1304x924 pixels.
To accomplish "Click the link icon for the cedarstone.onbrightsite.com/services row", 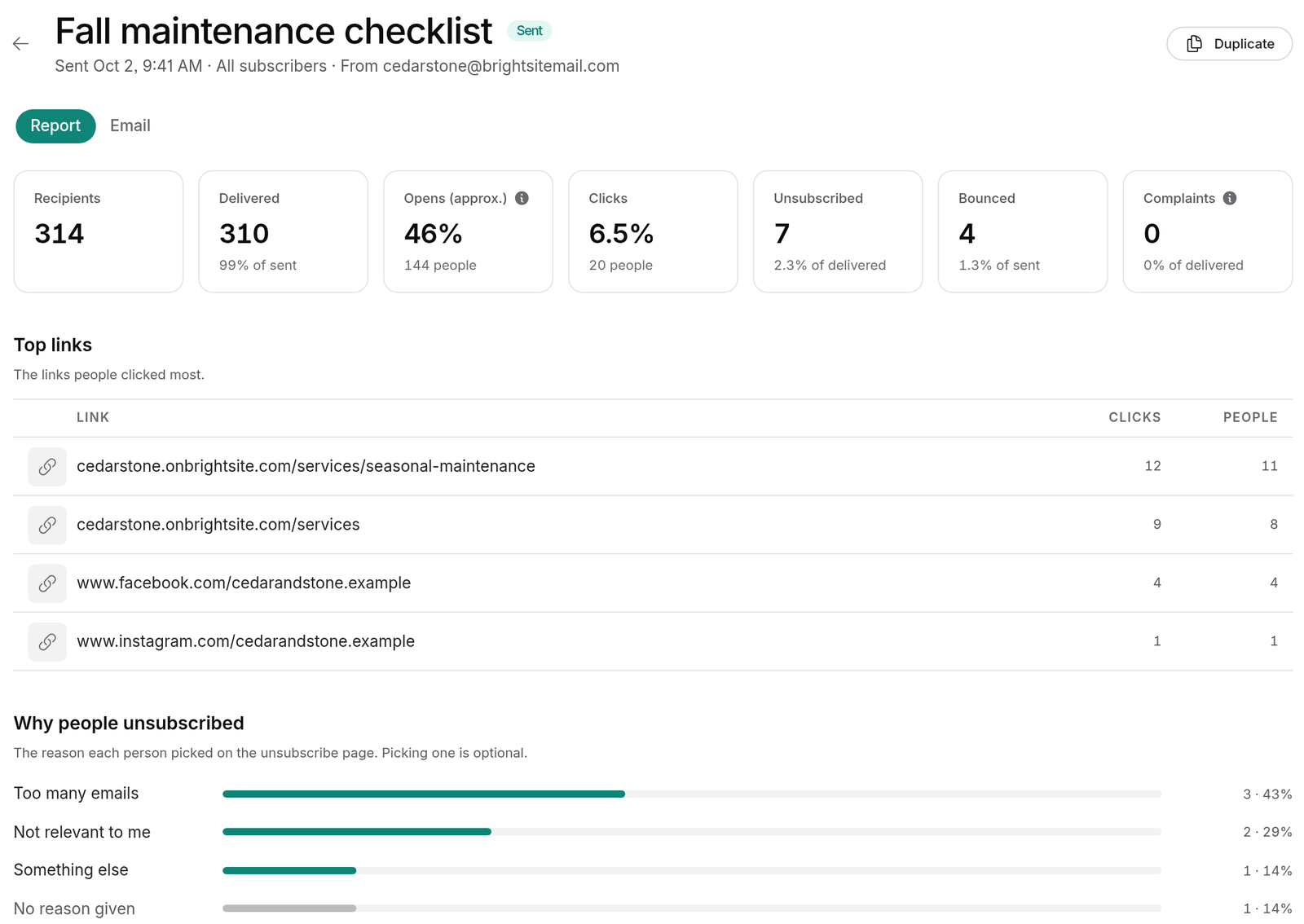I will [x=47, y=525].
